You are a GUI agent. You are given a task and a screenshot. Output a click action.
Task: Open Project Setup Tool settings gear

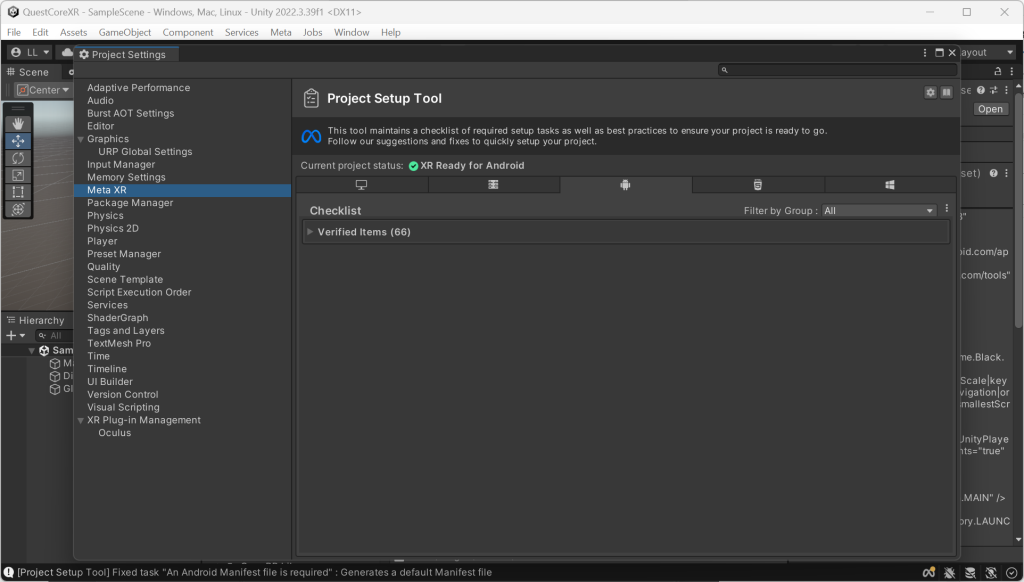coord(931,92)
